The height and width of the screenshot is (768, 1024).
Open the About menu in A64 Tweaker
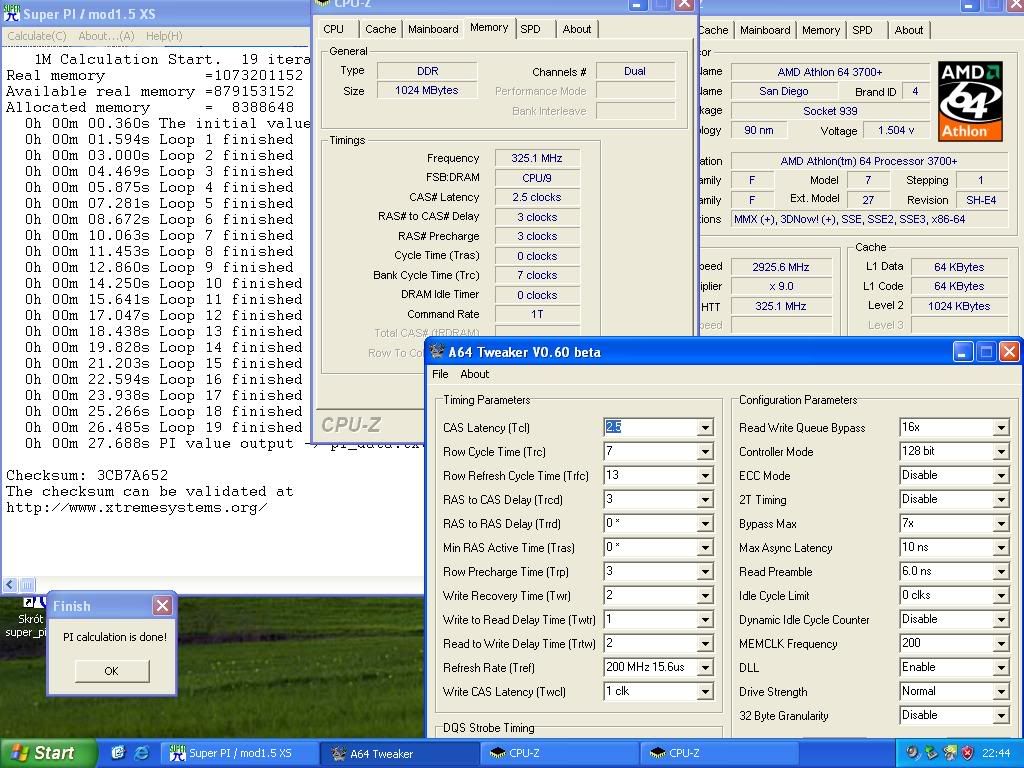(x=475, y=374)
